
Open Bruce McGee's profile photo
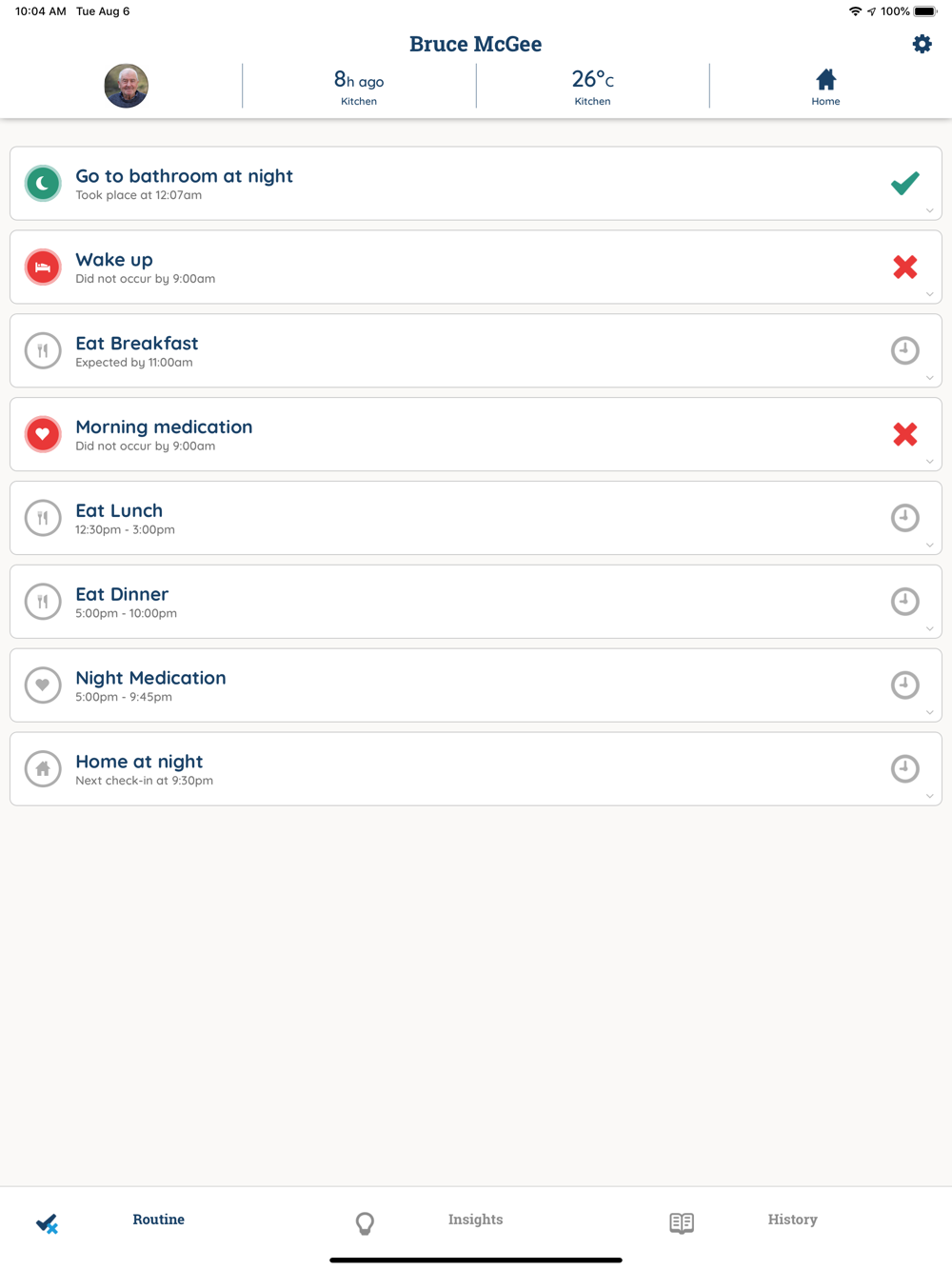click(127, 86)
